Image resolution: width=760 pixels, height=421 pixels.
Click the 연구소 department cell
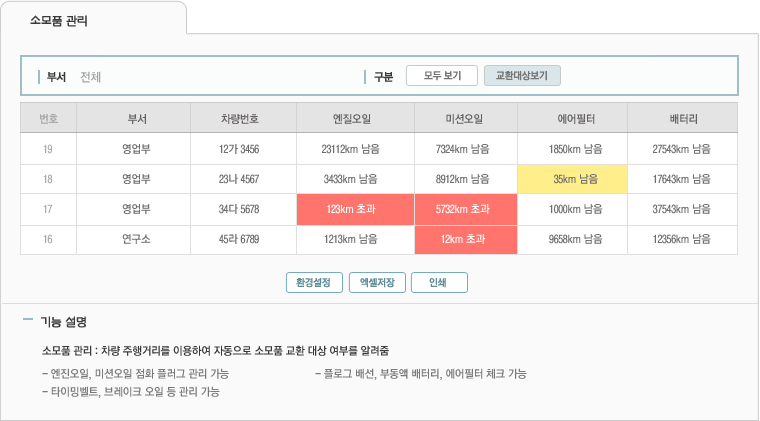point(133,239)
